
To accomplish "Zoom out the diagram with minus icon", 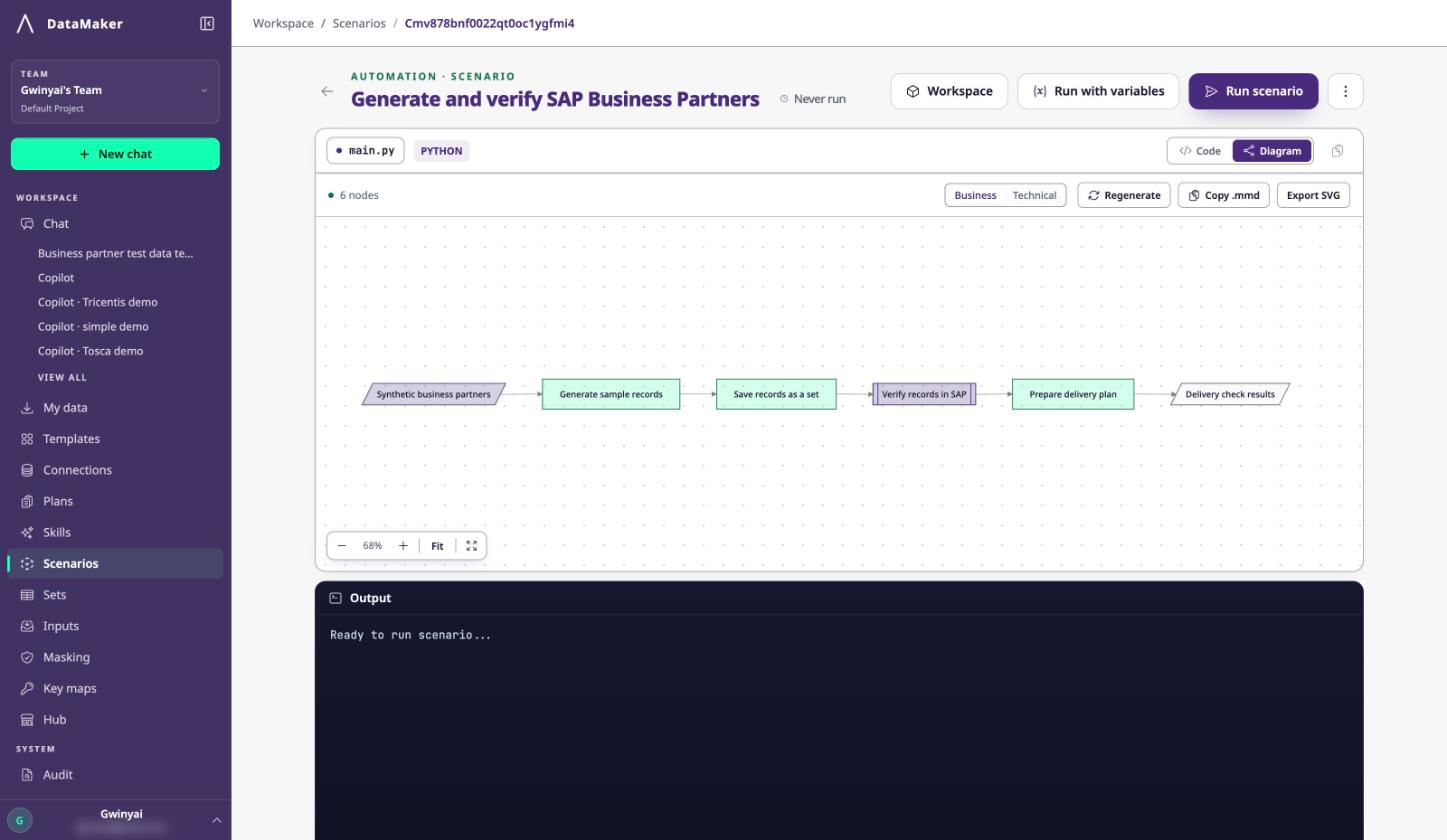I will (342, 546).
